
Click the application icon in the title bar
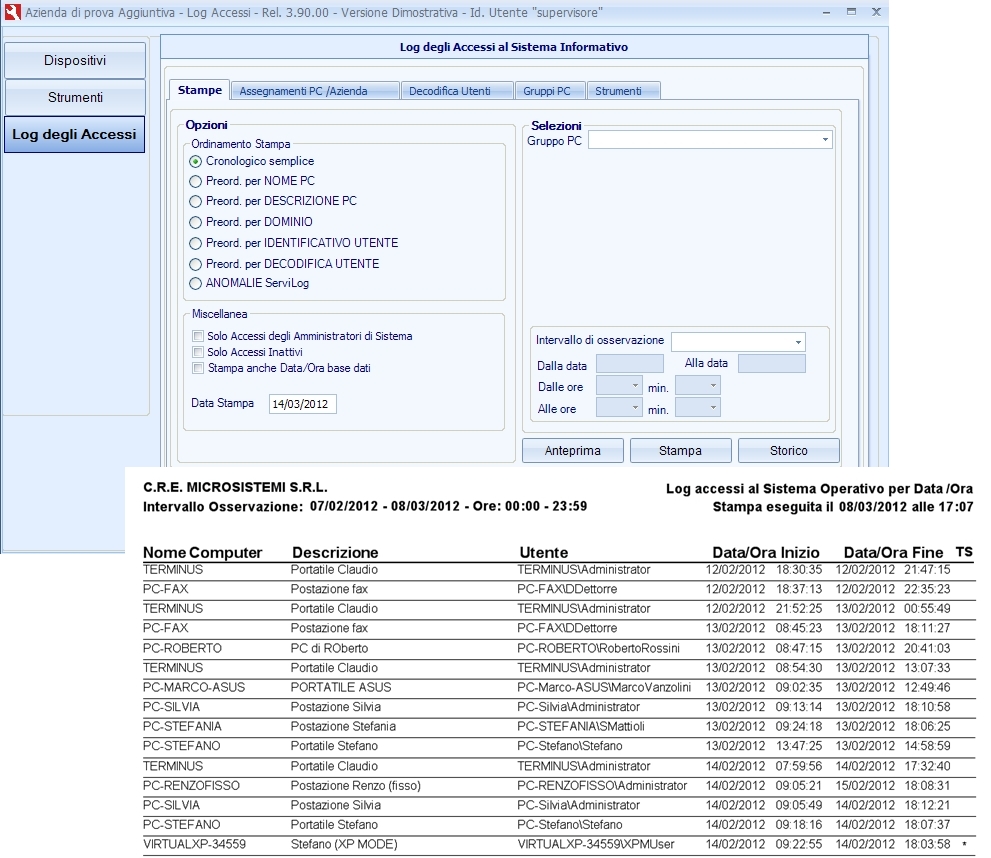12,13
